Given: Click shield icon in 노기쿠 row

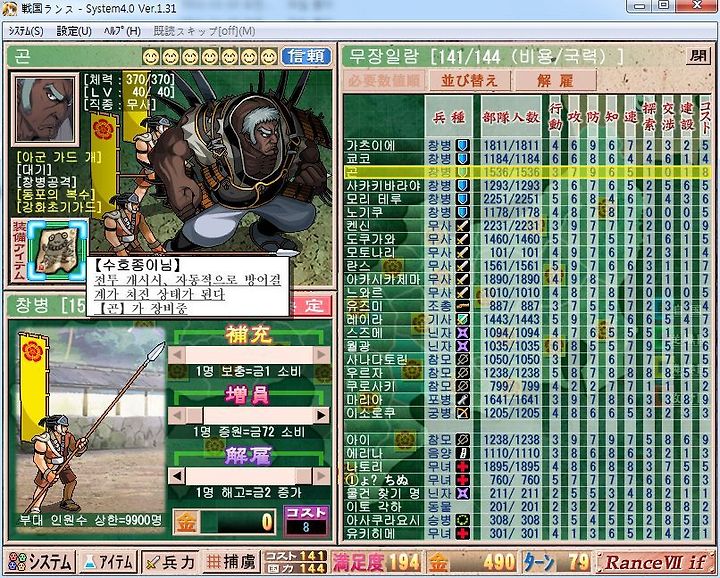Looking at the screenshot, I should 462,212.
